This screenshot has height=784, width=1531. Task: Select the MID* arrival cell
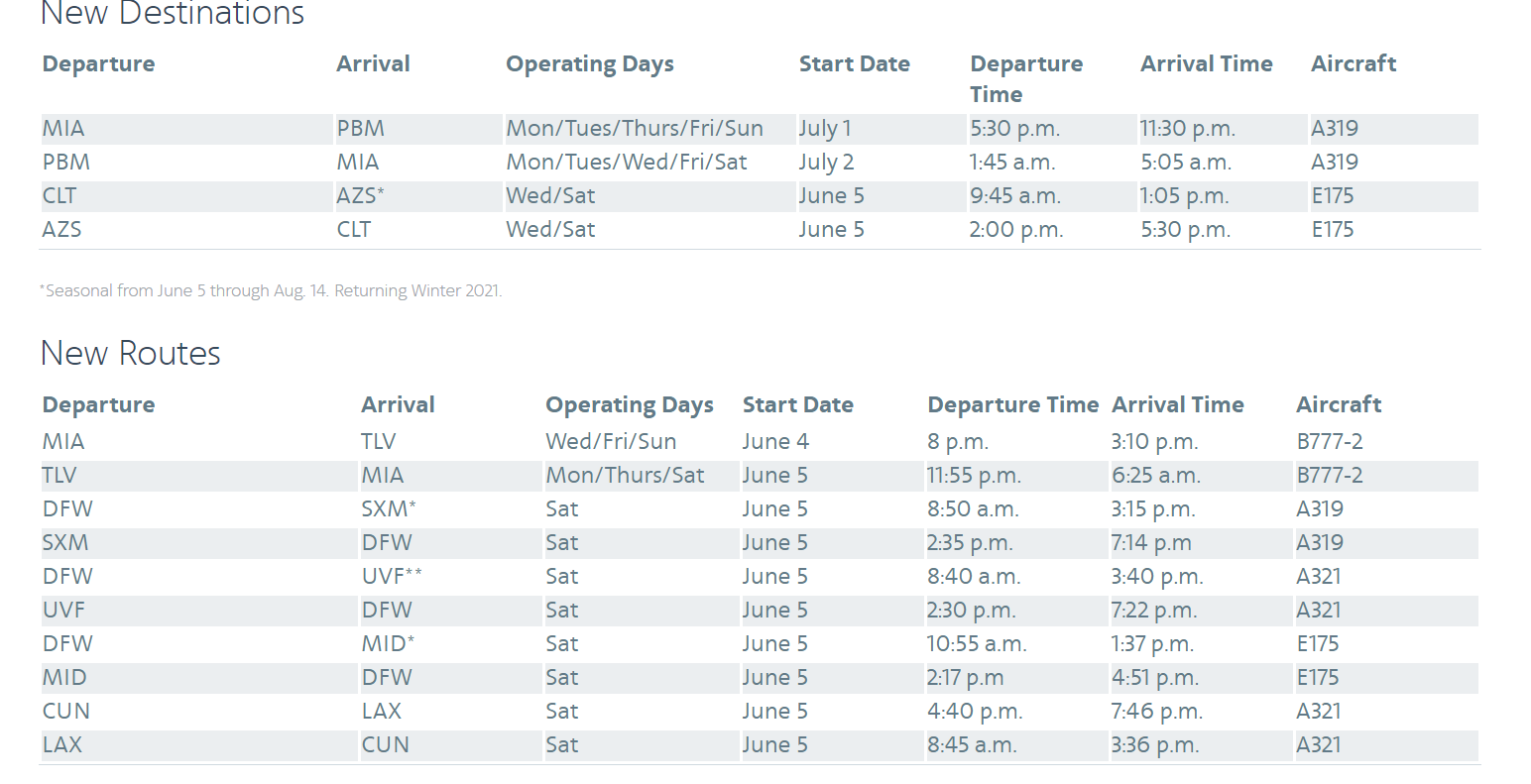tap(388, 644)
